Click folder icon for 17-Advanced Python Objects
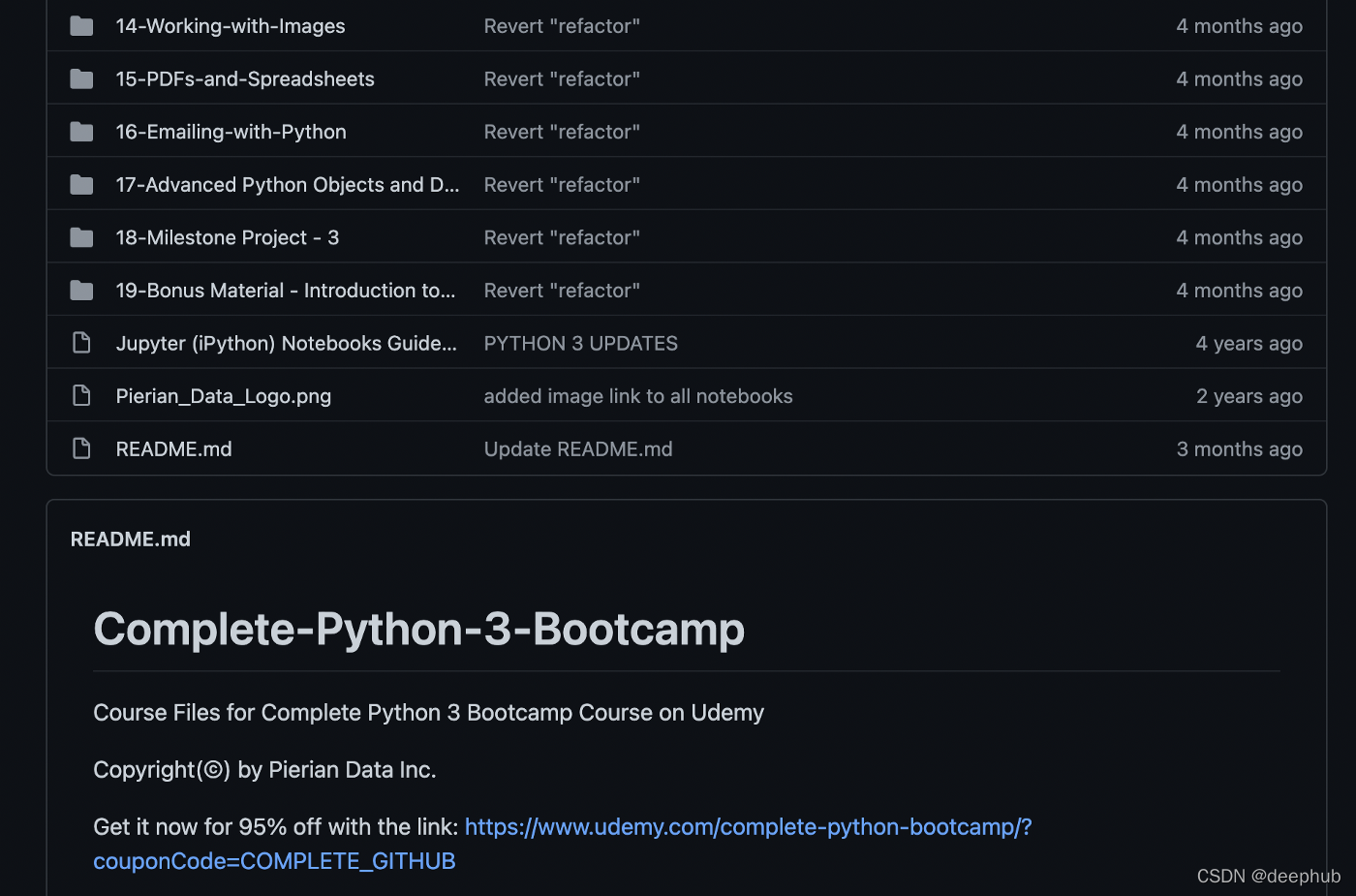The image size is (1356, 896). tap(82, 184)
